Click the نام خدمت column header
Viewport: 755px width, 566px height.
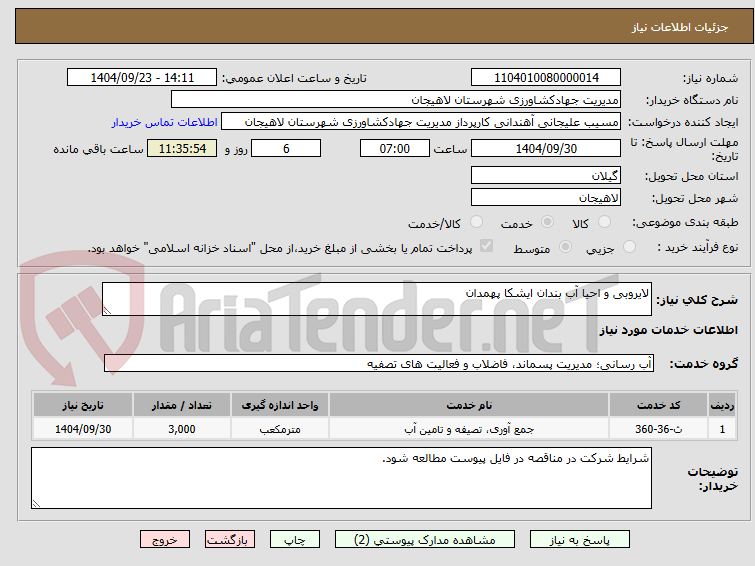tap(469, 405)
